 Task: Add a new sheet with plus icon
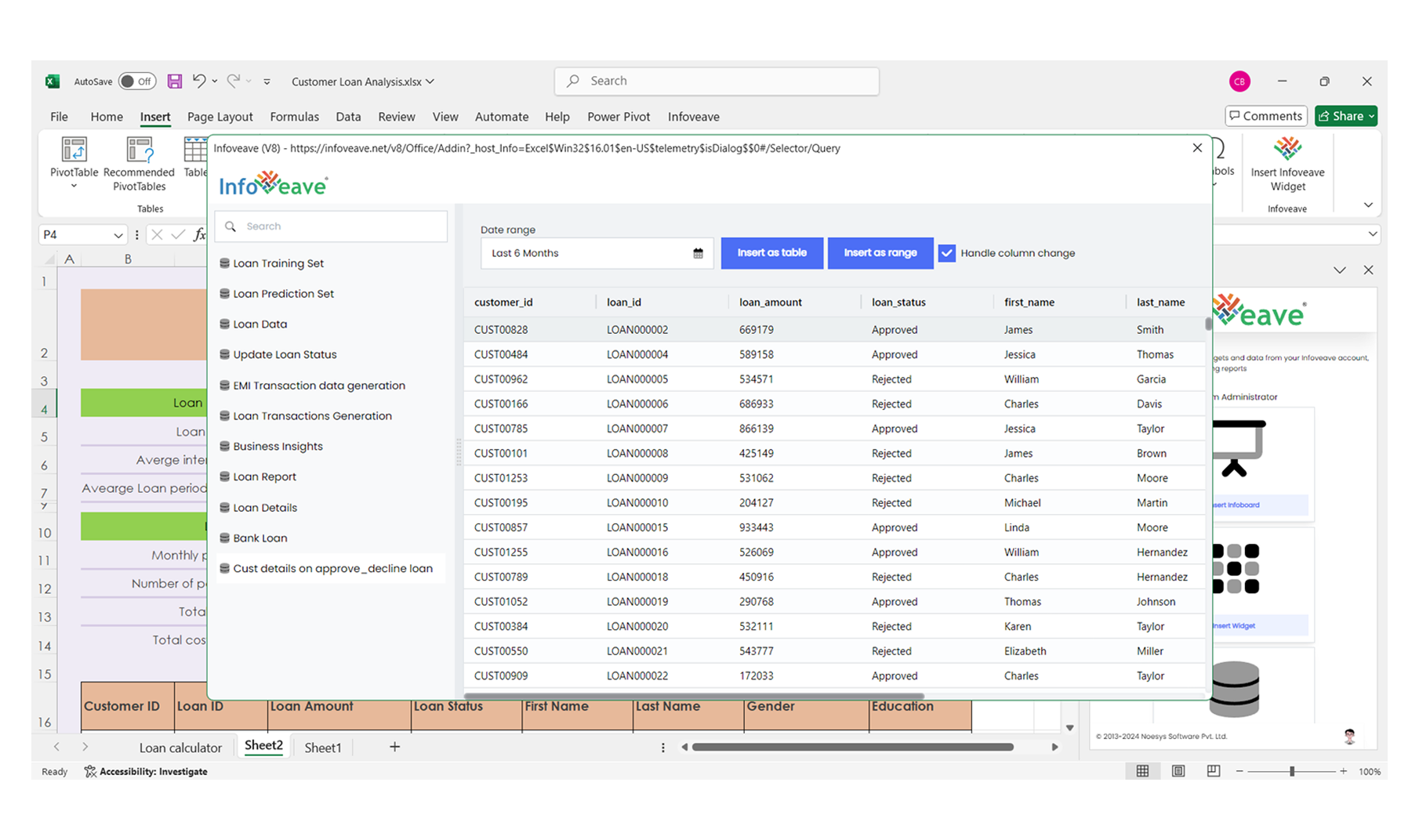tap(394, 747)
